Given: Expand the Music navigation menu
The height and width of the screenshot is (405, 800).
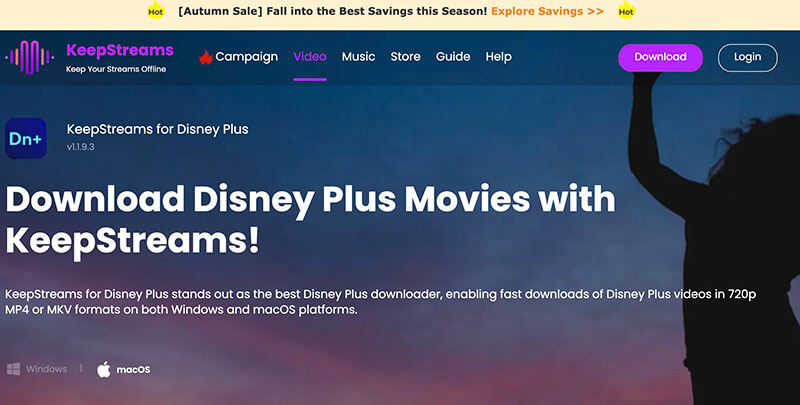Looking at the screenshot, I should point(358,57).
